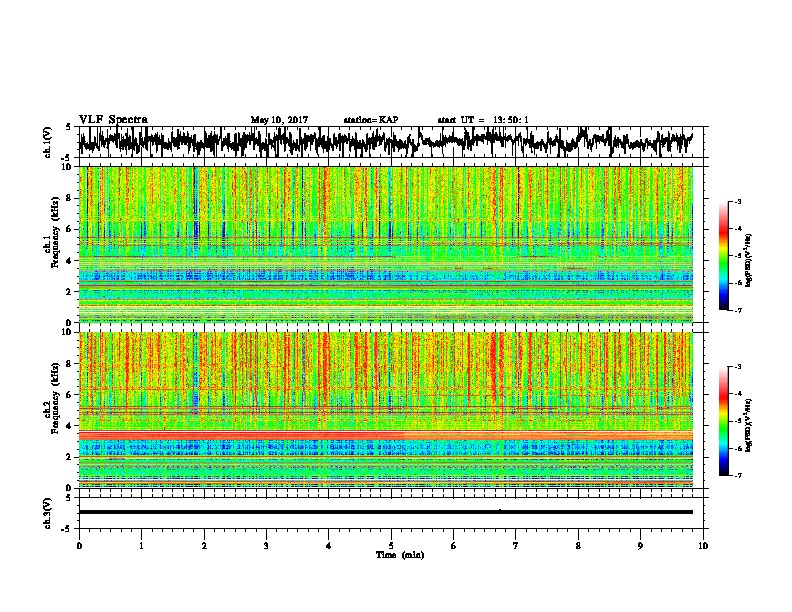The image size is (792, 612).
Task: Click time axis tick label "4"
Action: click(328, 546)
